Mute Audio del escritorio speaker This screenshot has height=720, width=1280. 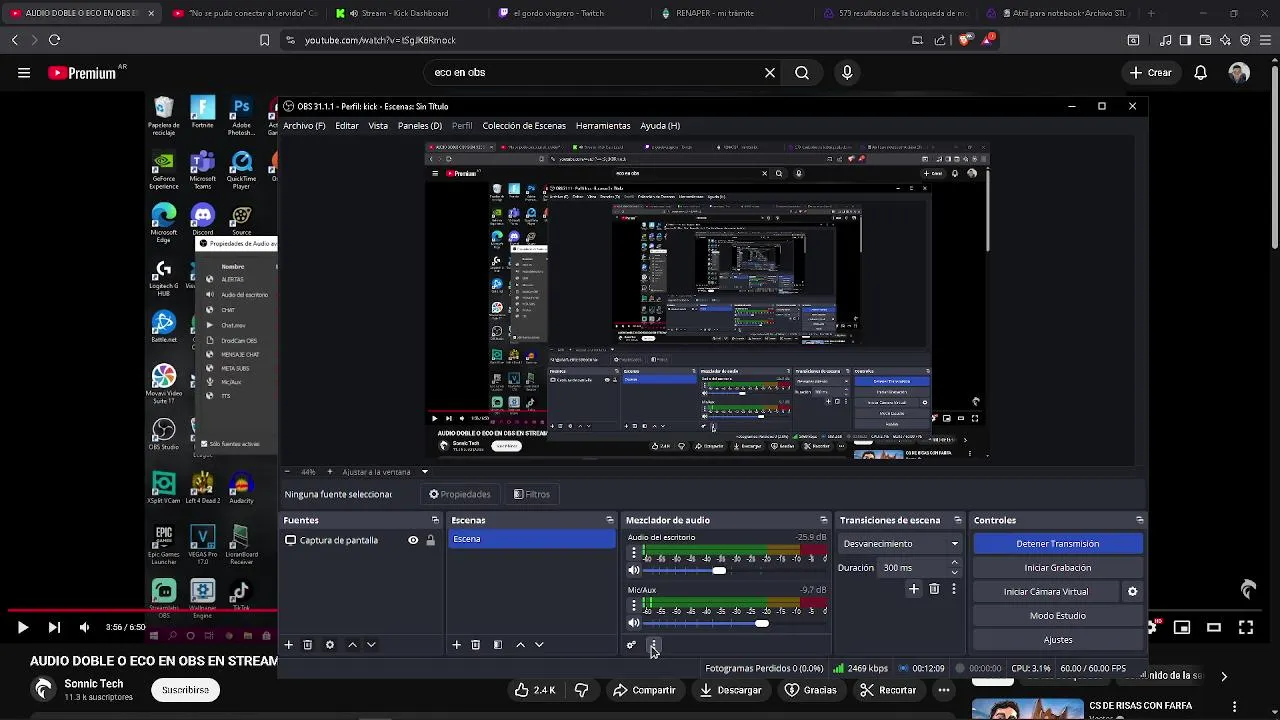634,570
